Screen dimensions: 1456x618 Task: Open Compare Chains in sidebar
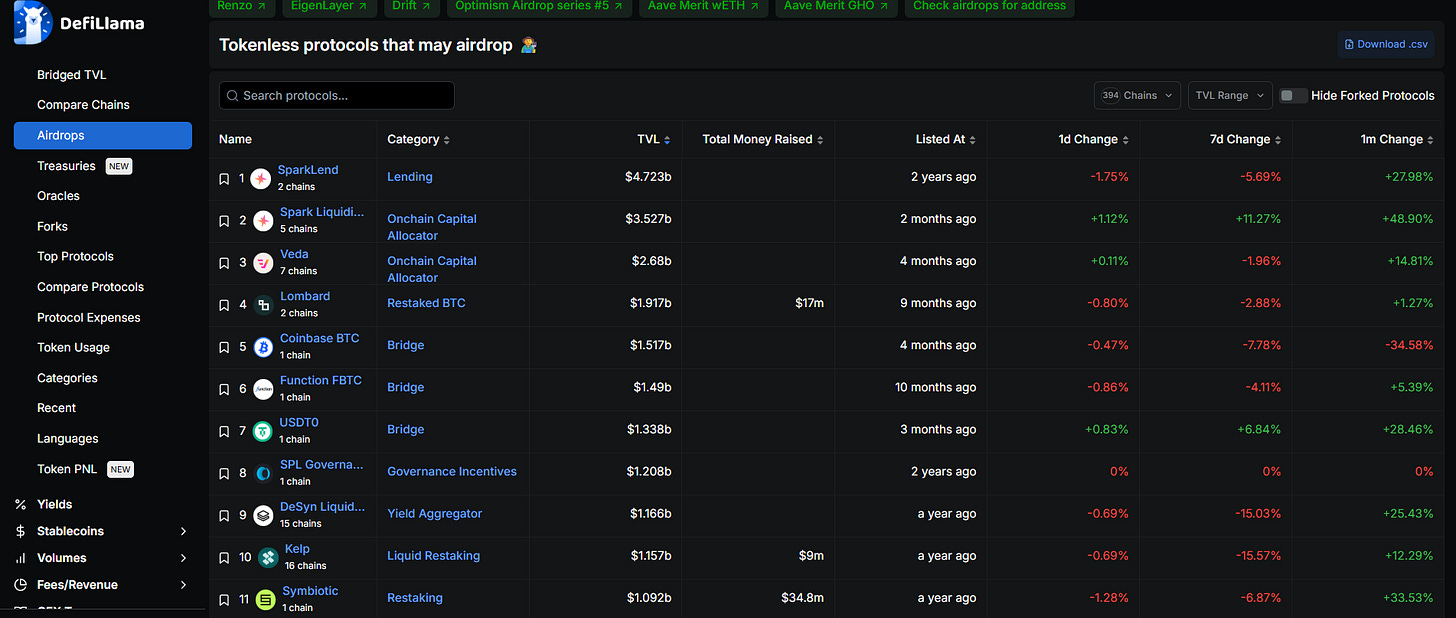click(83, 105)
